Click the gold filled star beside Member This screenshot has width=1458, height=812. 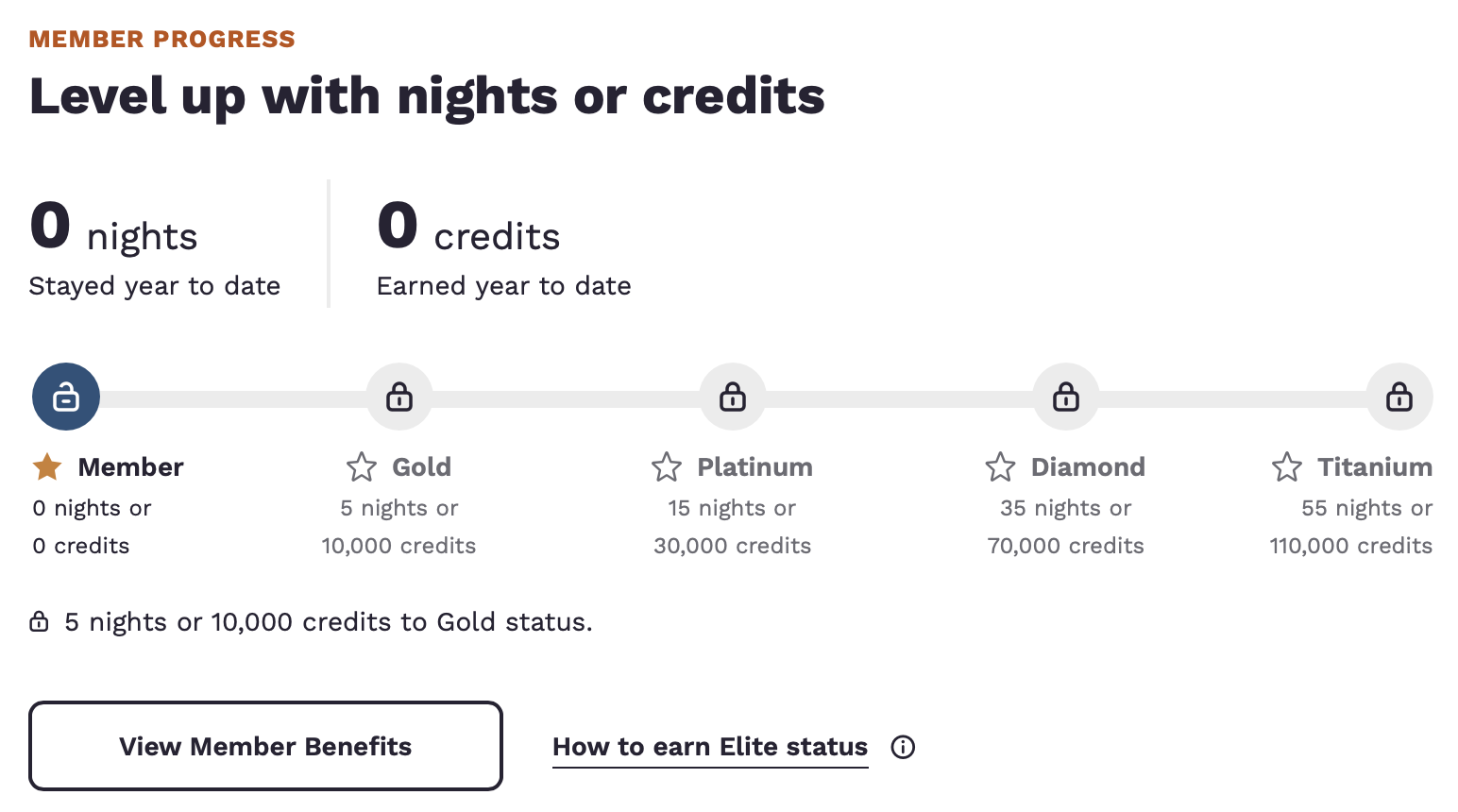point(47,466)
